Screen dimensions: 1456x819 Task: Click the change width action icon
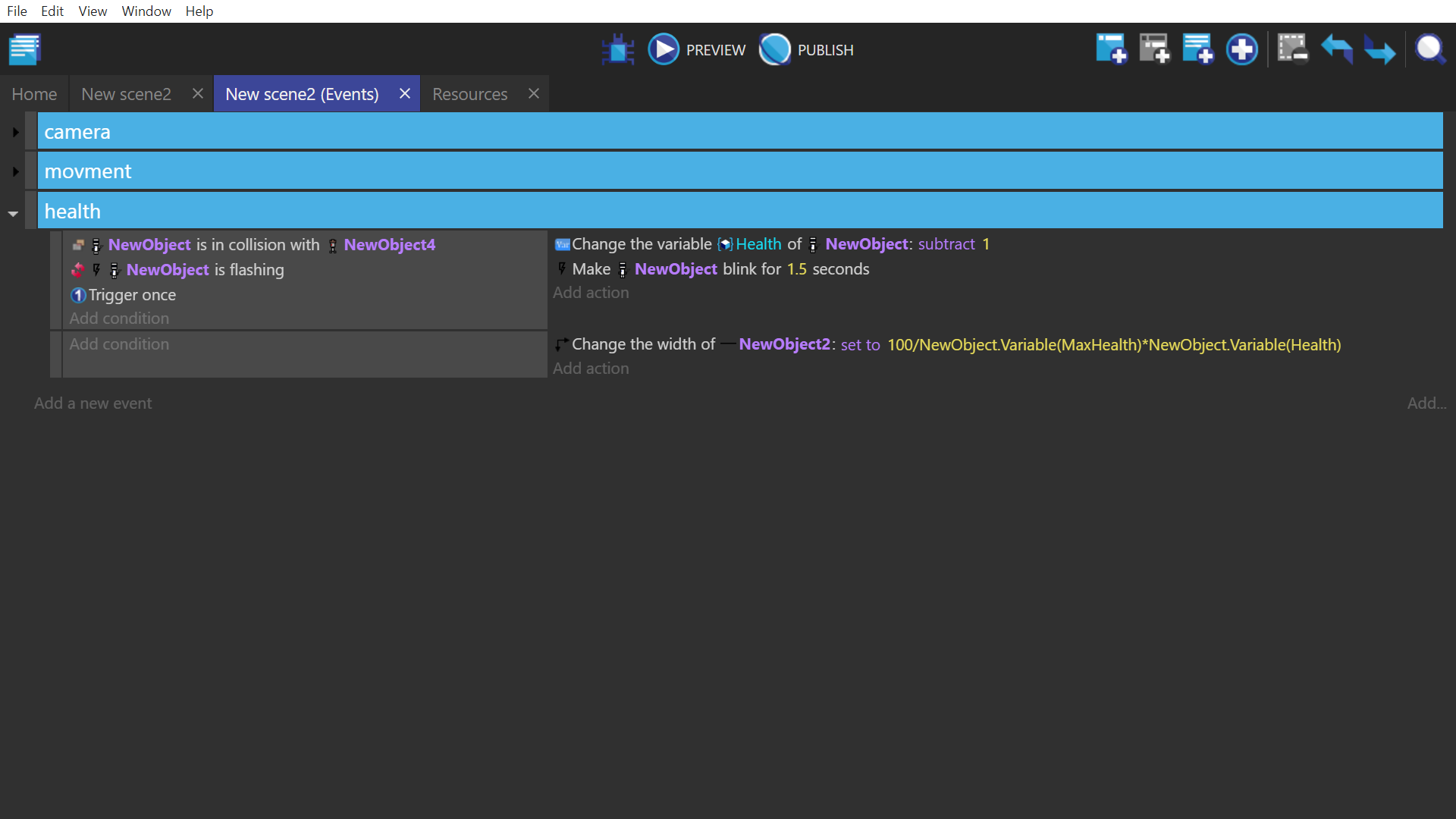[562, 344]
